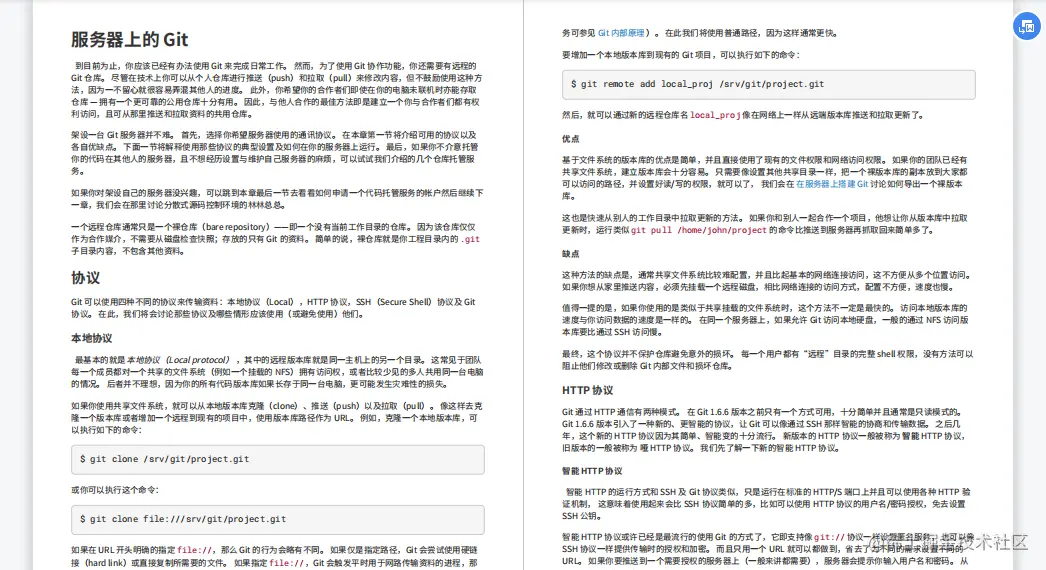Click the "智能 HTTP 协议" subheading

(592, 471)
